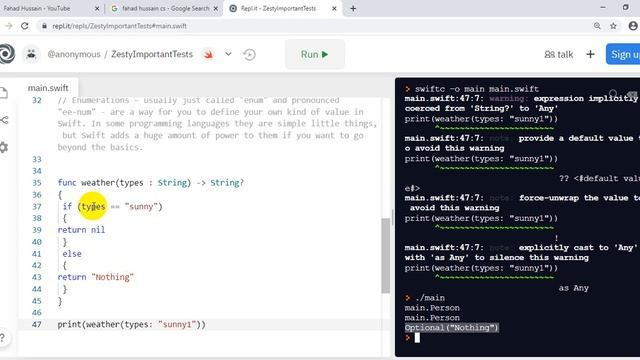Viewport: 640px width, 360px height.
Task: Run the Swift program
Action: tap(314, 54)
